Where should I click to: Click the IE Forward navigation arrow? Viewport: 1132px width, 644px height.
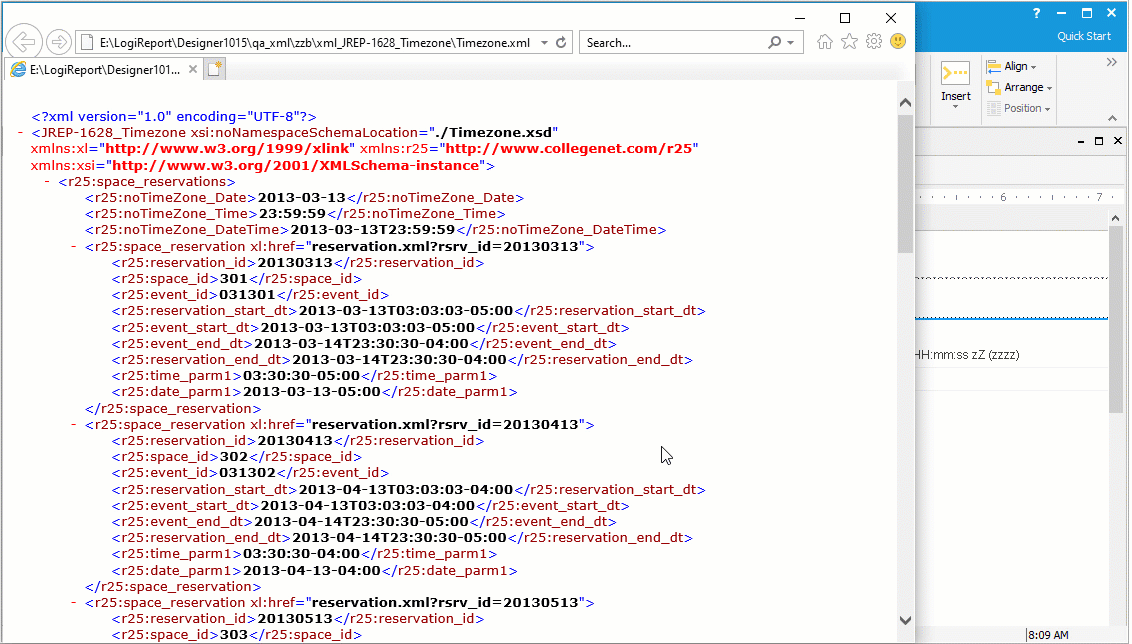point(59,42)
